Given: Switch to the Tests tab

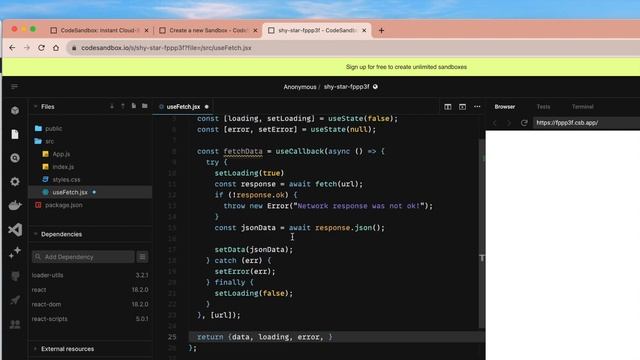Looking at the screenshot, I should coord(543,107).
